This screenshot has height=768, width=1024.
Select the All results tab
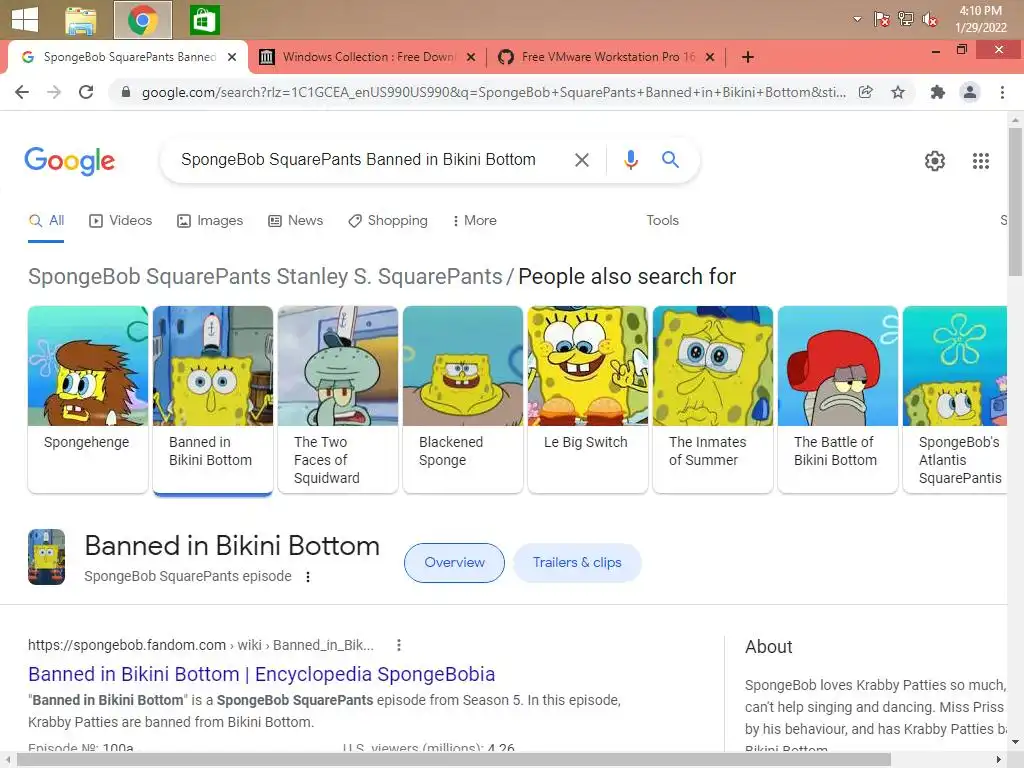[x=46, y=221]
